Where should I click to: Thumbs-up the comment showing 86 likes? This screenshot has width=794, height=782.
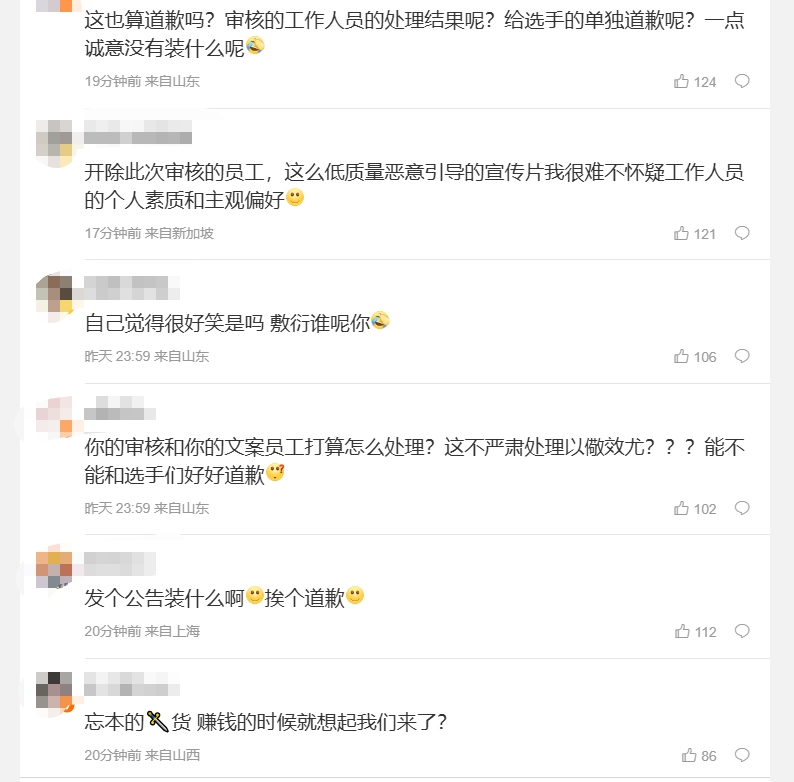689,755
